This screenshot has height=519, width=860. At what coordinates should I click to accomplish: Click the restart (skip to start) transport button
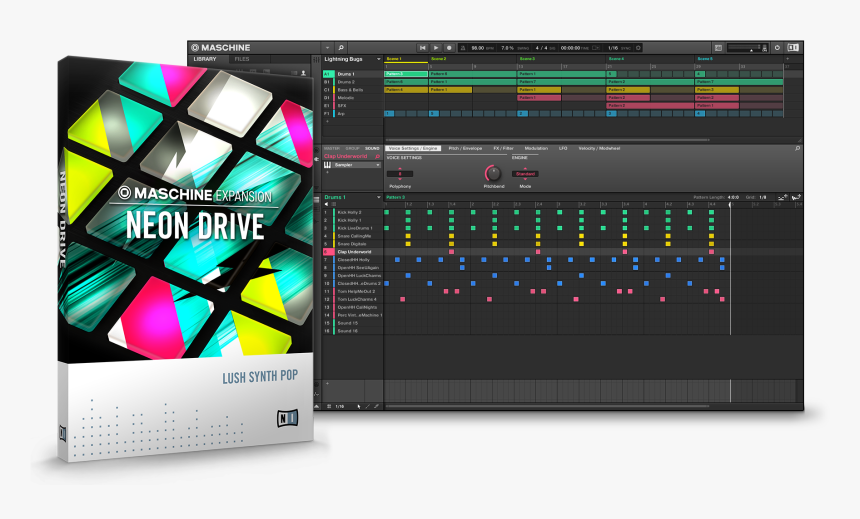(x=422, y=48)
